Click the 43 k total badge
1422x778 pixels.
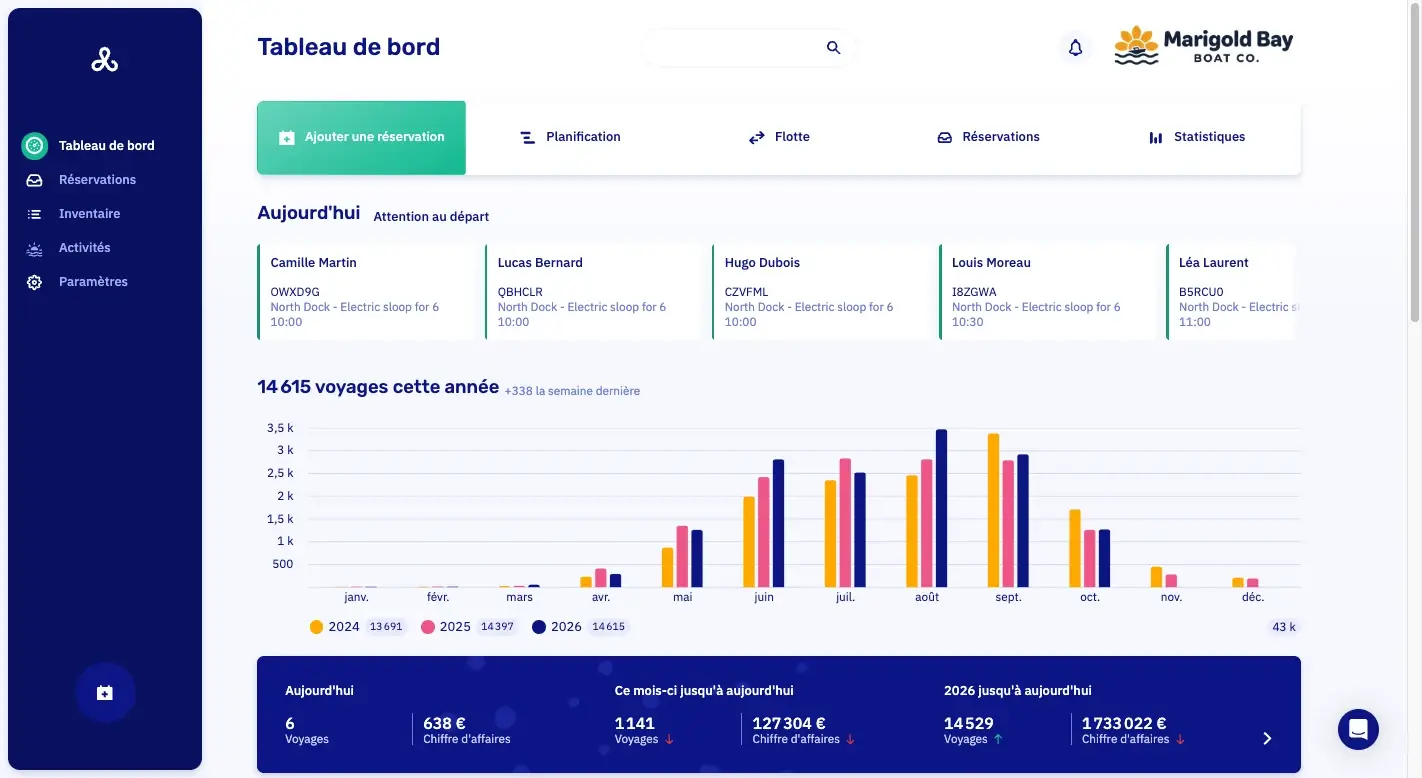pyautogui.click(x=1283, y=627)
